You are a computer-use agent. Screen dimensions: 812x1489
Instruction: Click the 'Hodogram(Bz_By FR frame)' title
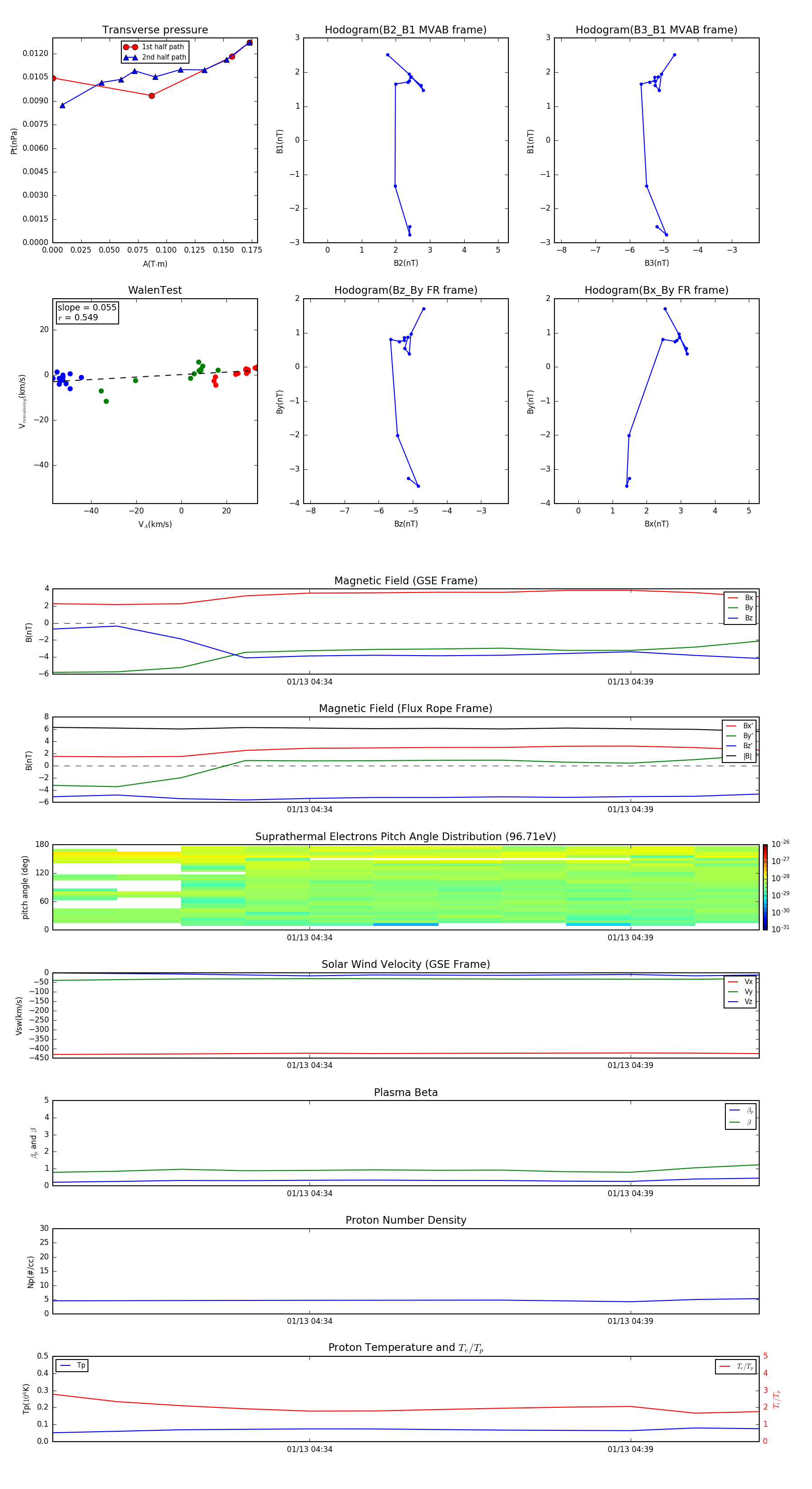coord(406,290)
